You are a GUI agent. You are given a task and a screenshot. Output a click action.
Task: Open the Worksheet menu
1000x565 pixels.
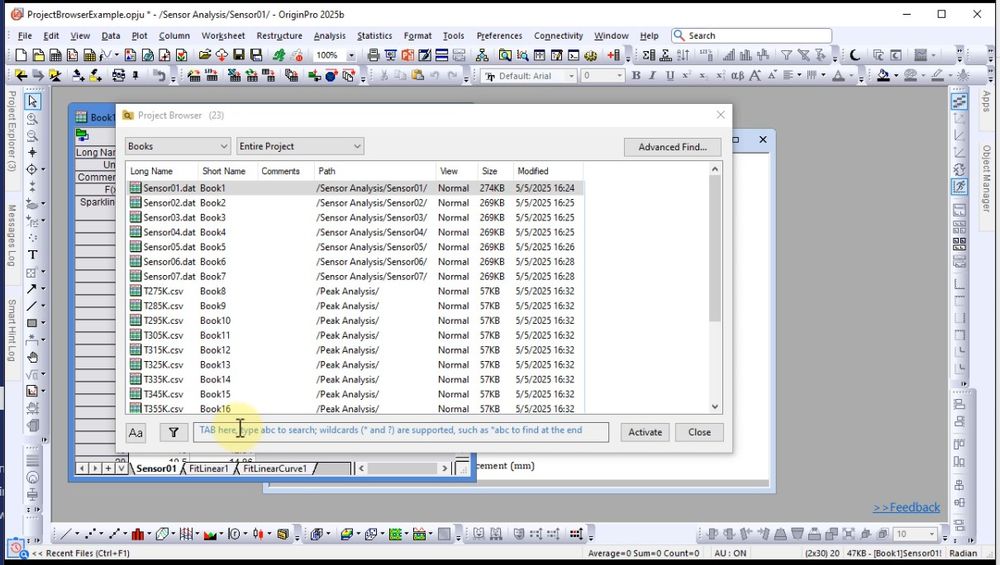click(x=223, y=36)
